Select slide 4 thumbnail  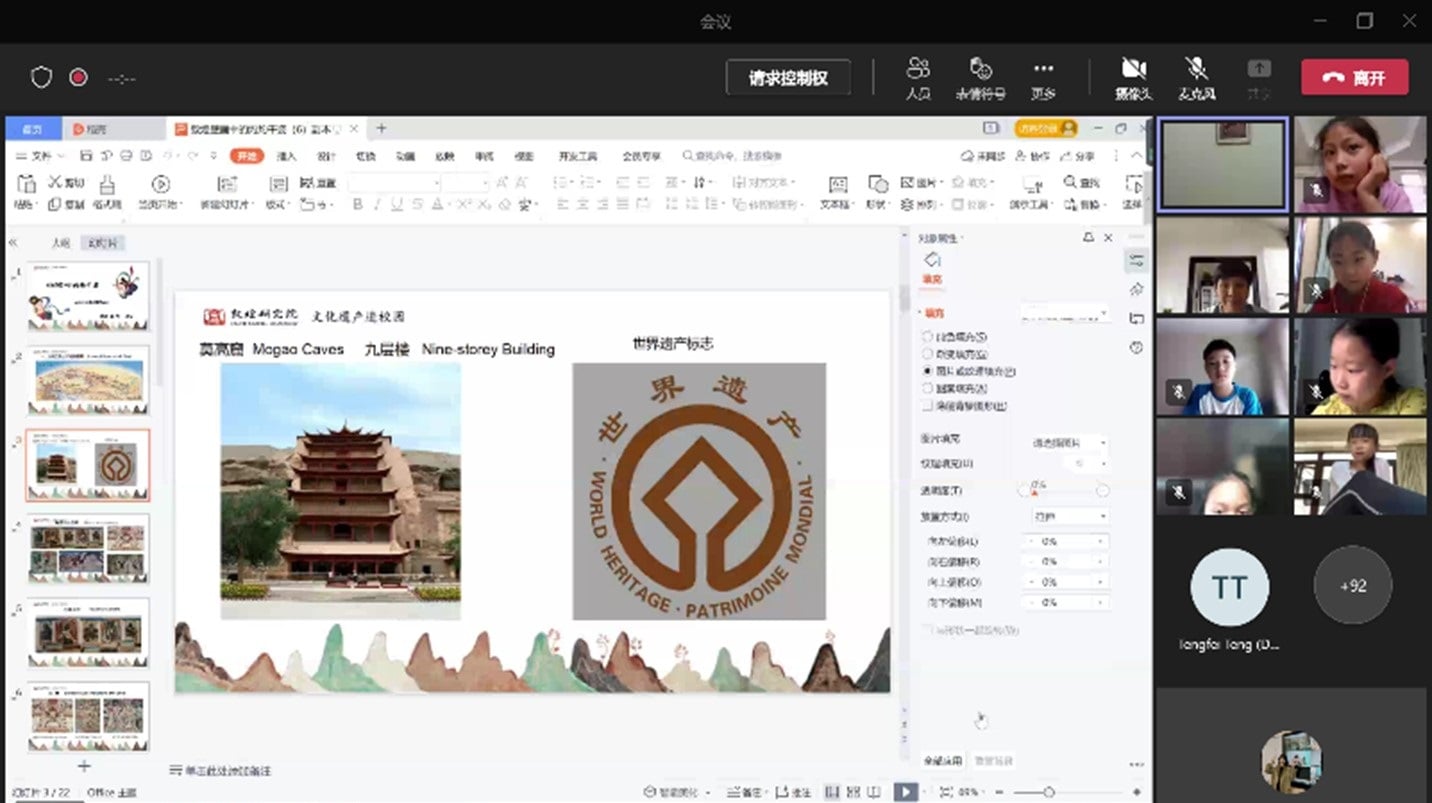click(88, 548)
